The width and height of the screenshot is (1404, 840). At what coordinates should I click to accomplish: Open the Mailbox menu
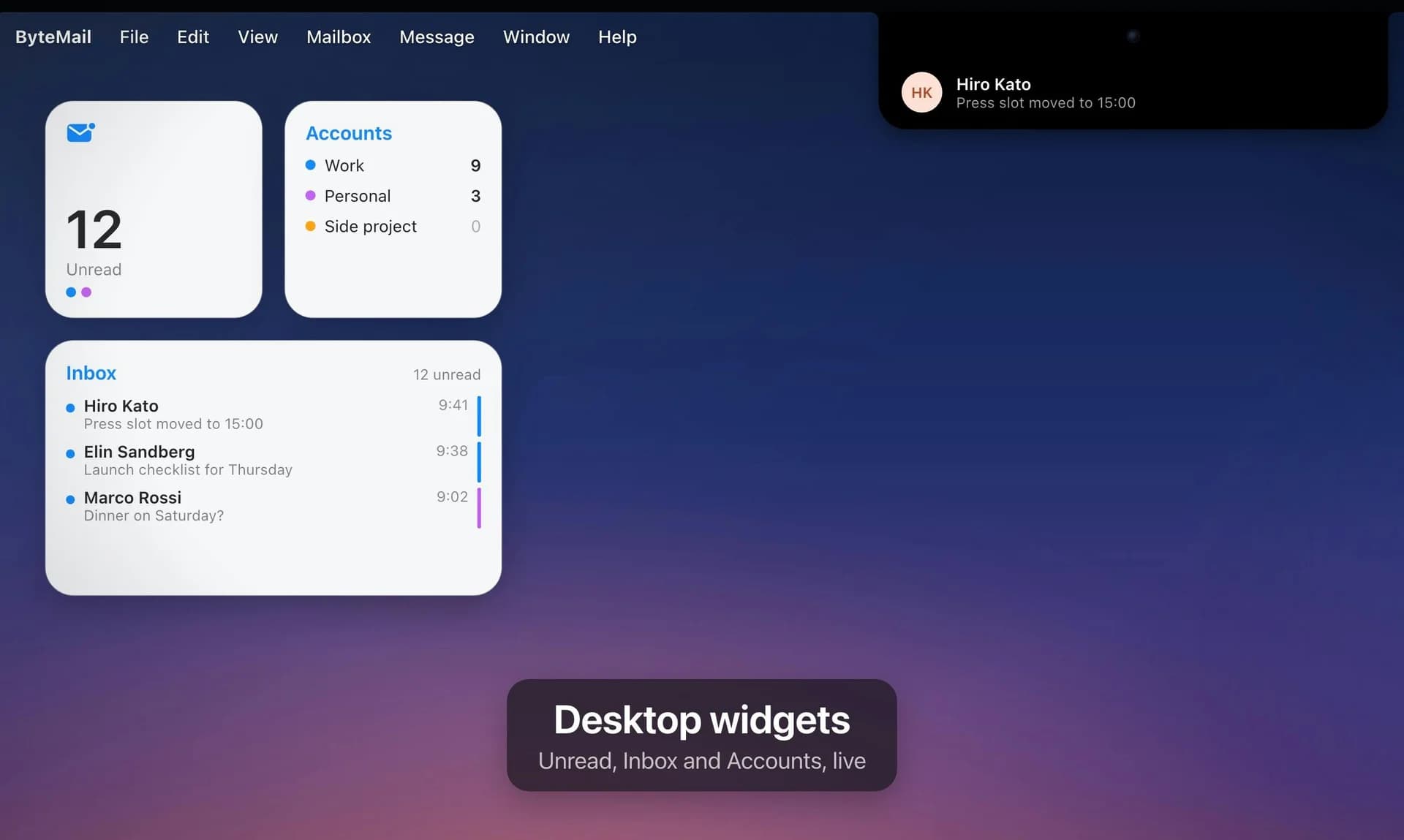pos(339,37)
